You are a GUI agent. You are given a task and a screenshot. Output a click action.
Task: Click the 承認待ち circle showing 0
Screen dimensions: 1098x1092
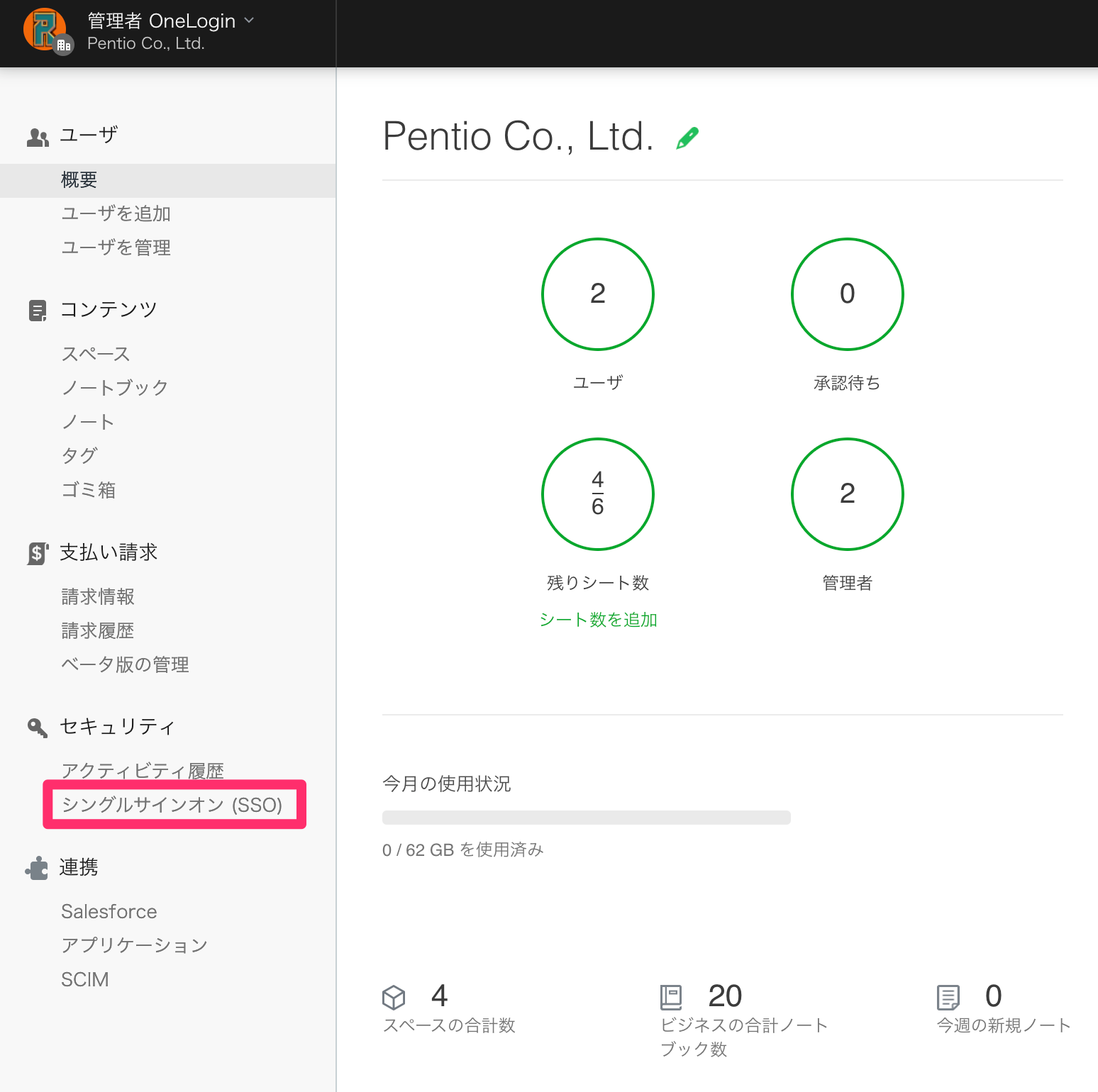point(848,294)
